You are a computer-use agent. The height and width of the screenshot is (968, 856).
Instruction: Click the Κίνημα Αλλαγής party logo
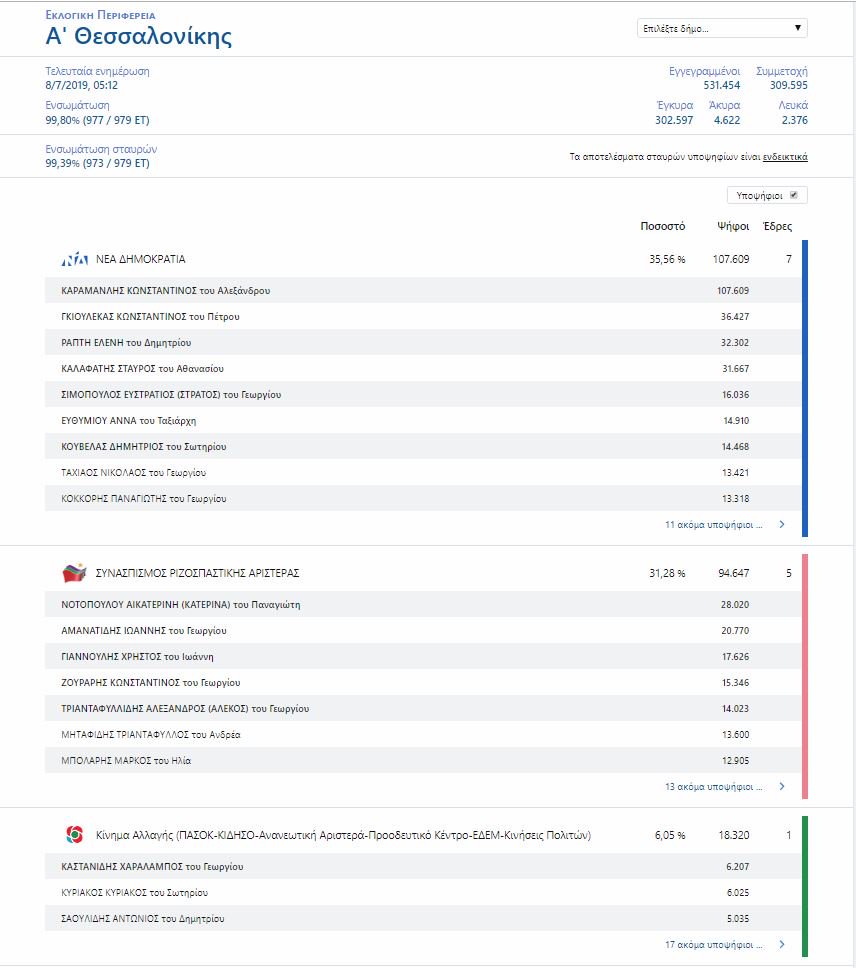75,835
